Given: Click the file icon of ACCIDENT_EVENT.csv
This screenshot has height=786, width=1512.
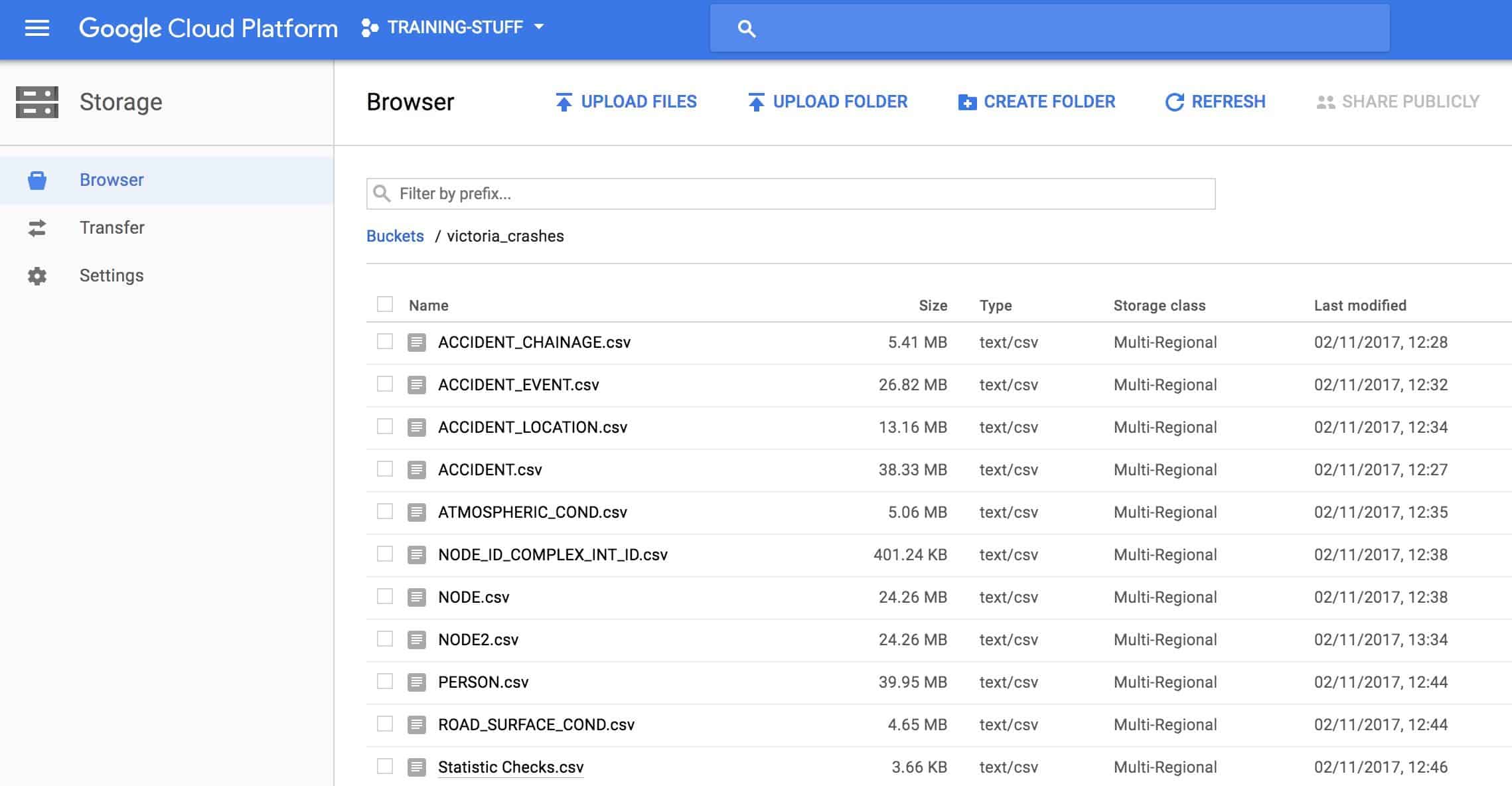Looking at the screenshot, I should [x=417, y=385].
